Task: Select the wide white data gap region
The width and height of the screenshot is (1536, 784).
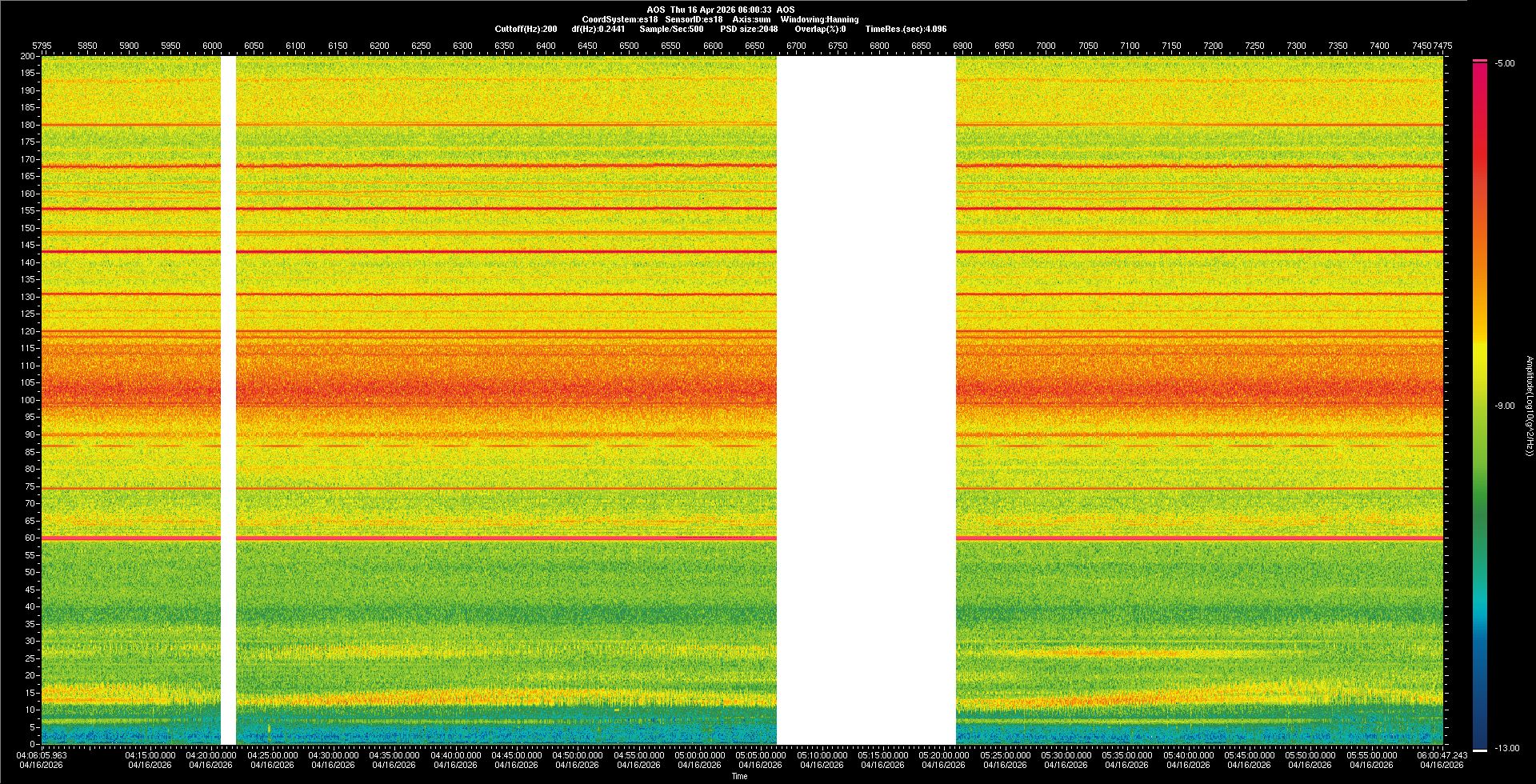Action: 866,400
